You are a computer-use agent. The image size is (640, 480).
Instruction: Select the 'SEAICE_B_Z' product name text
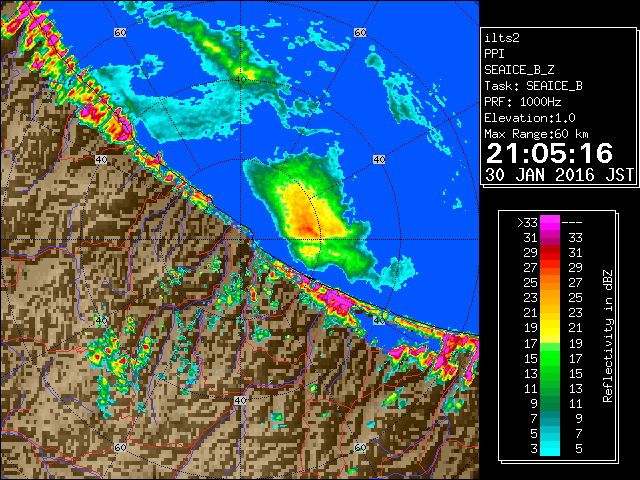(x=519, y=70)
